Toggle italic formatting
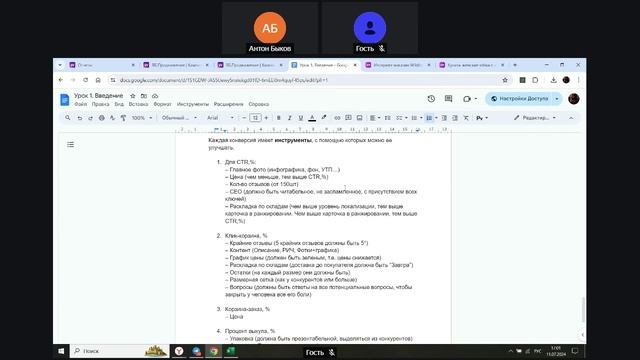 tap(289, 118)
